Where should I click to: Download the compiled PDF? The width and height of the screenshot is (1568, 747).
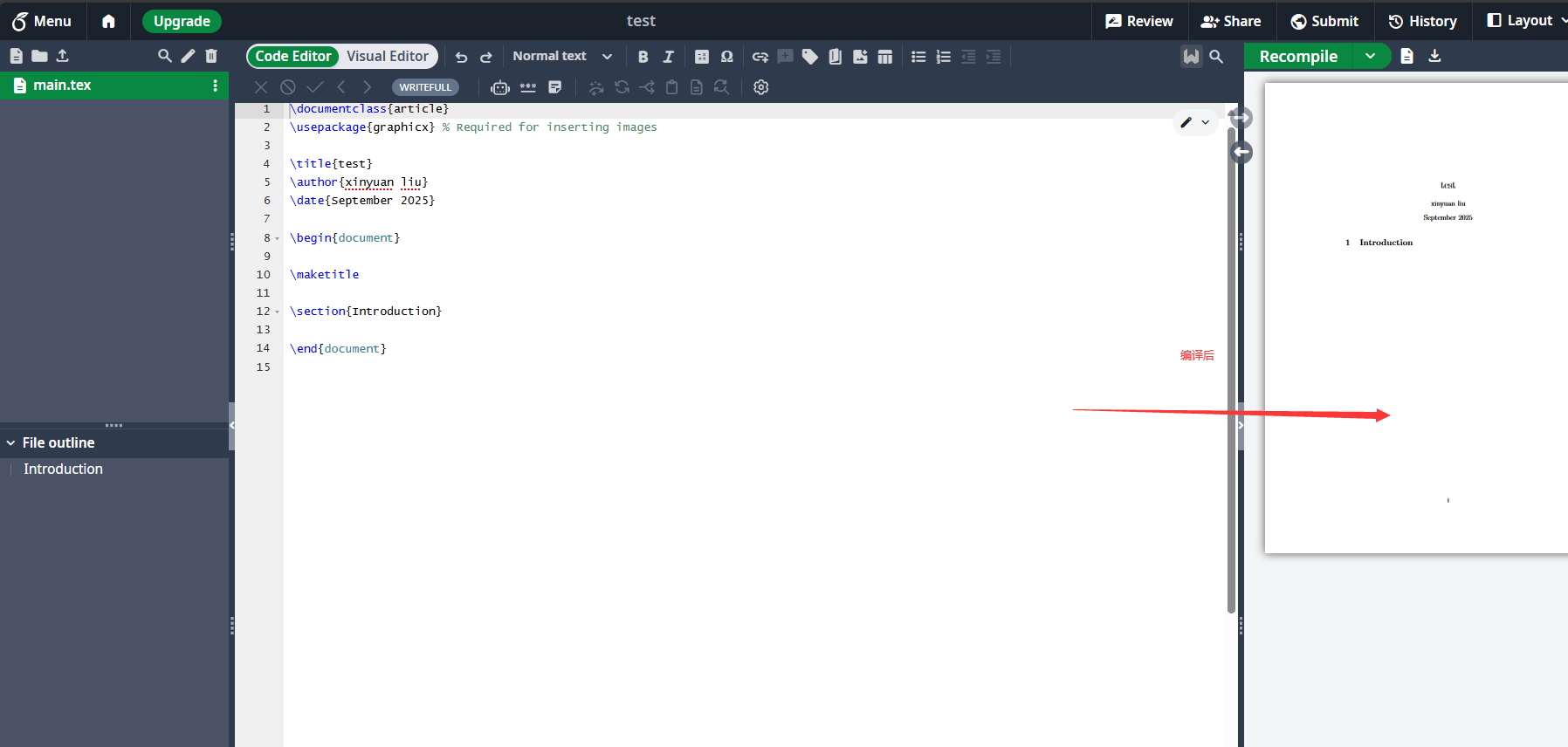1434,56
